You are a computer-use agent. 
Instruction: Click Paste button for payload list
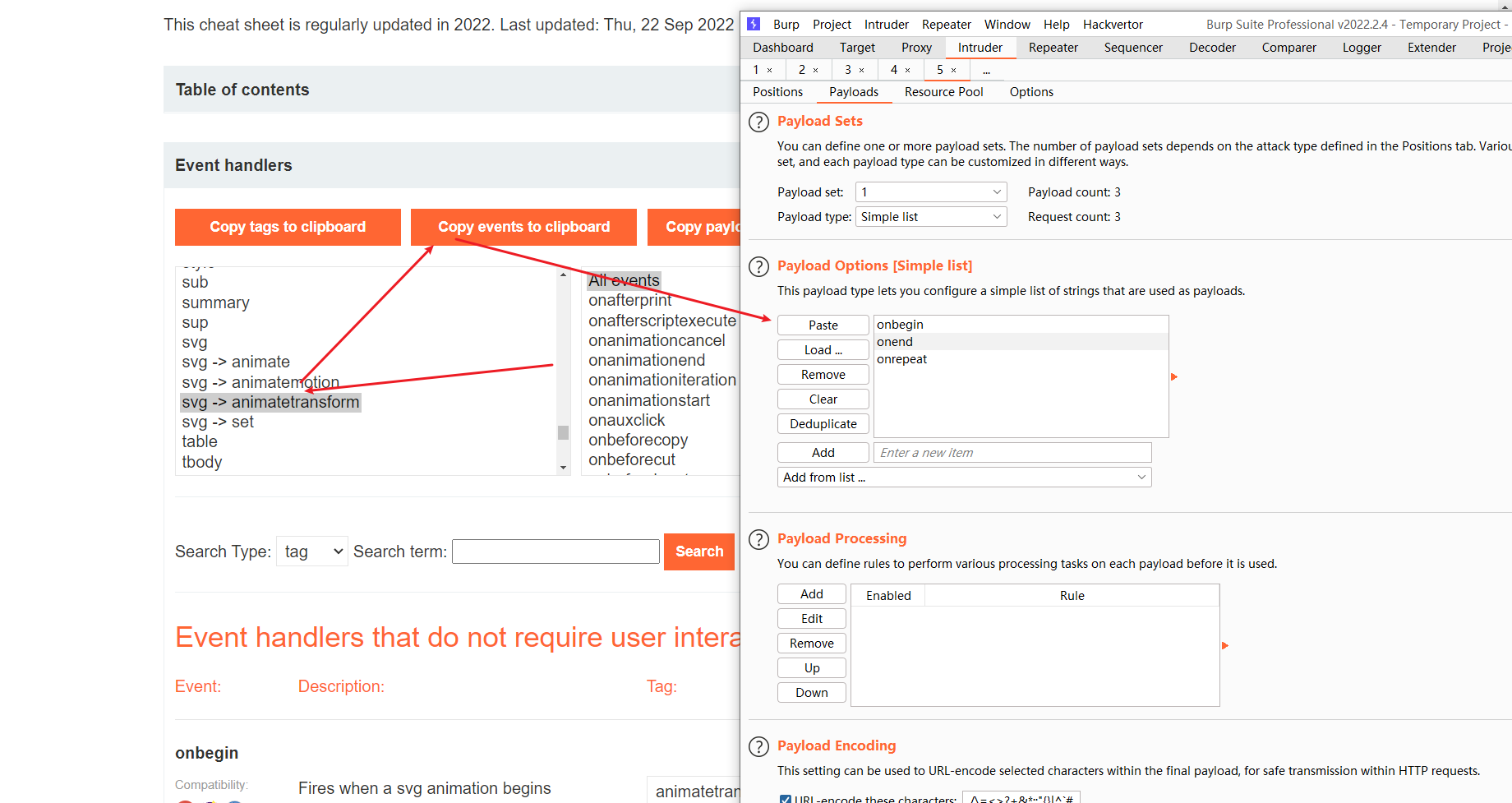point(823,325)
